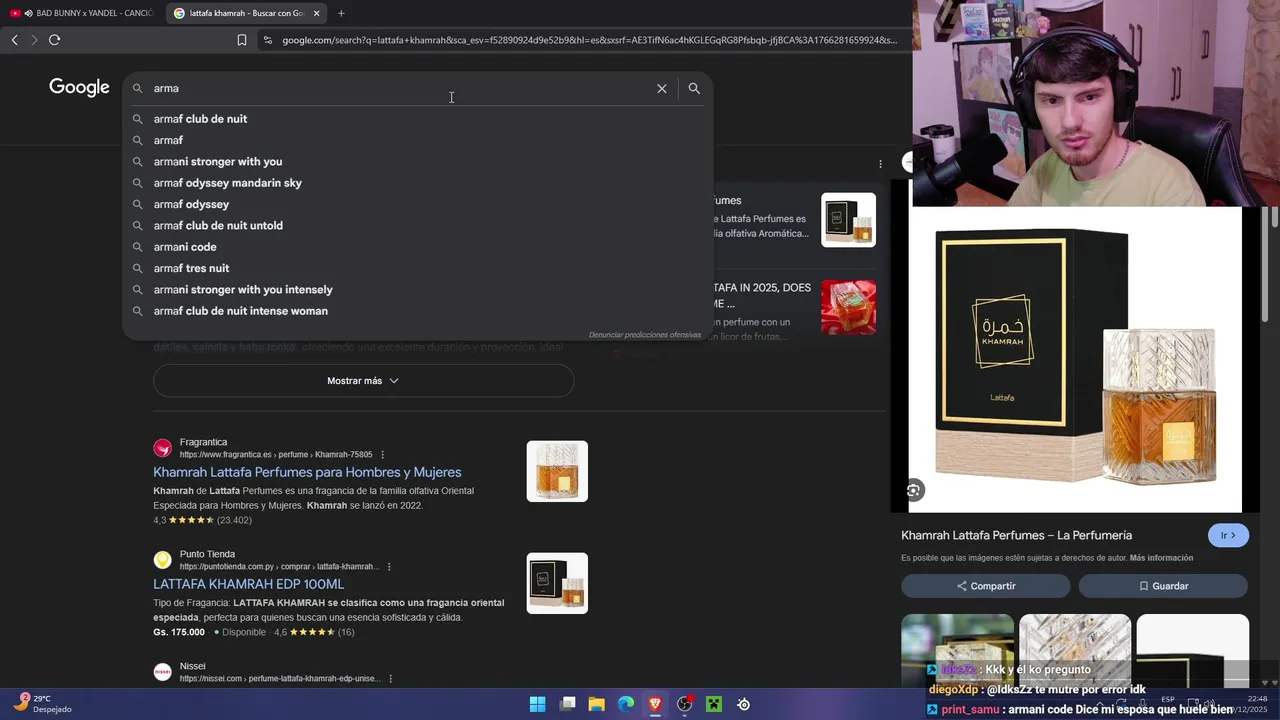The width and height of the screenshot is (1280, 720).
Task: Click the large Khamrah perfume preview image
Action: pyautogui.click(x=1075, y=360)
